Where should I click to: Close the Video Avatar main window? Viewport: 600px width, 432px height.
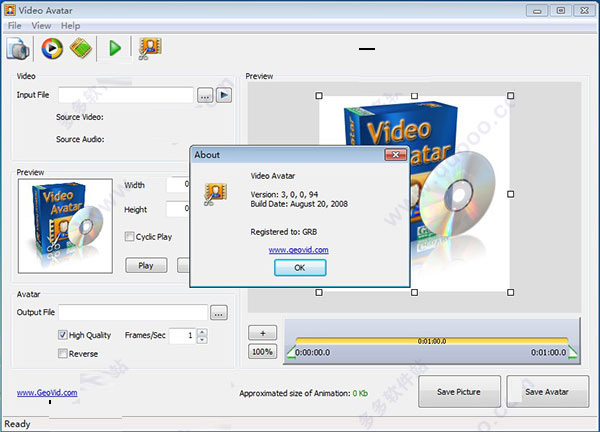[x=584, y=11]
